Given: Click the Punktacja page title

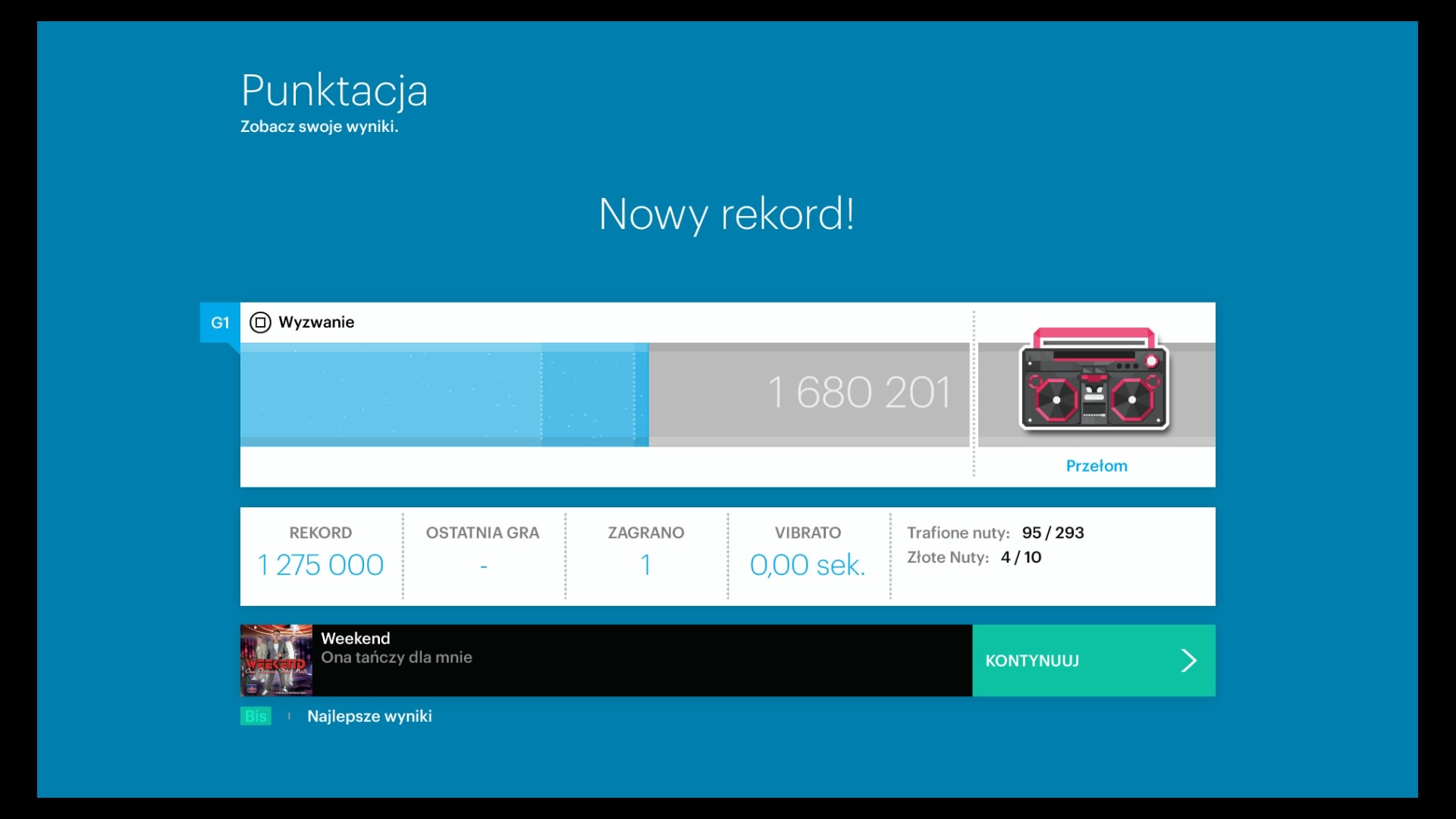Looking at the screenshot, I should tap(334, 91).
